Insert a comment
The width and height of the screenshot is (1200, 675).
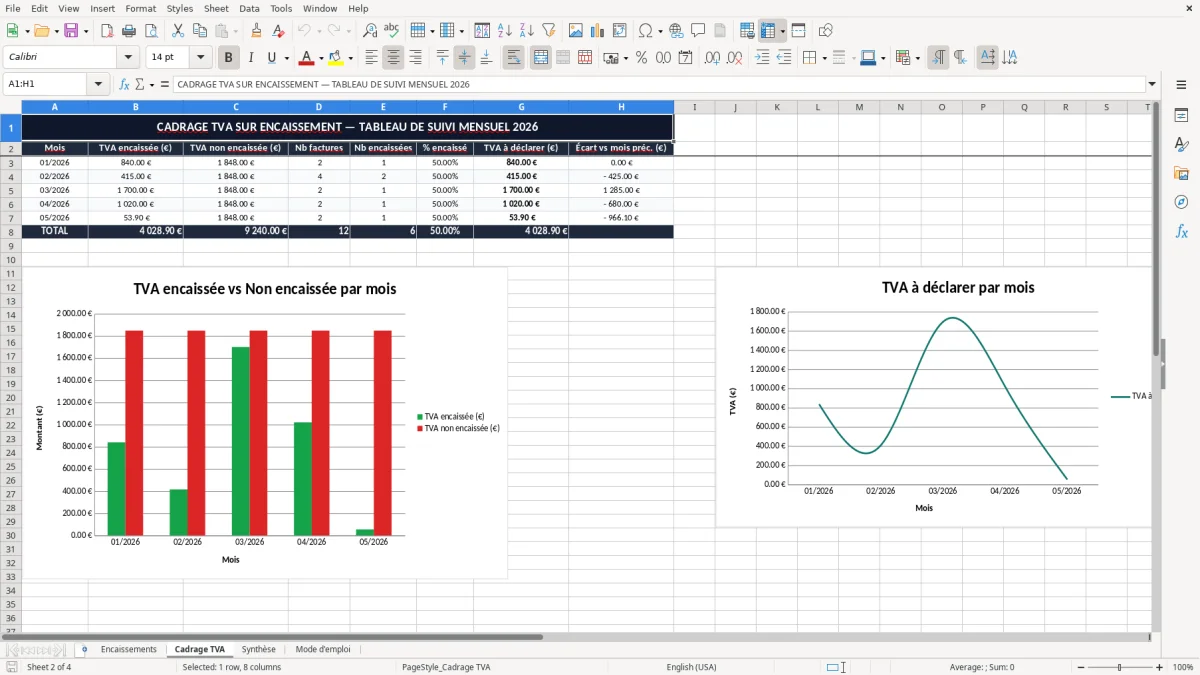point(698,31)
